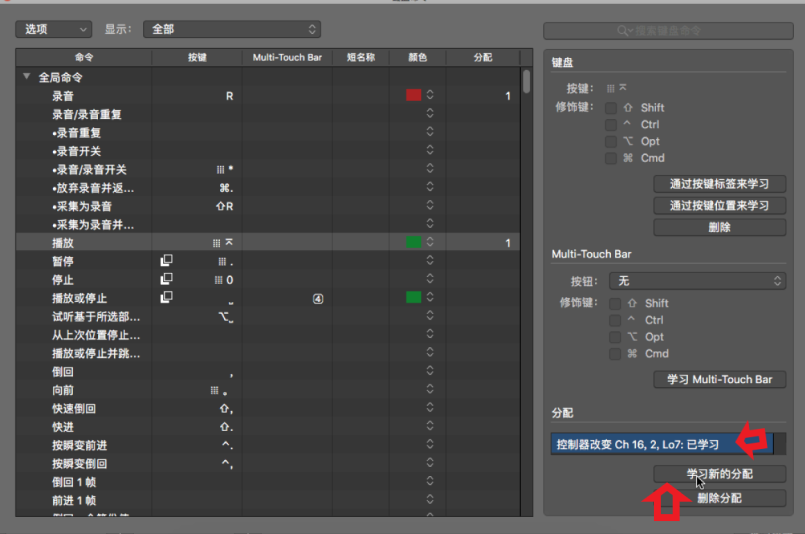Collapse the 全局命令 disclosure triangle
Viewport: 805px width, 534px height.
[26, 77]
